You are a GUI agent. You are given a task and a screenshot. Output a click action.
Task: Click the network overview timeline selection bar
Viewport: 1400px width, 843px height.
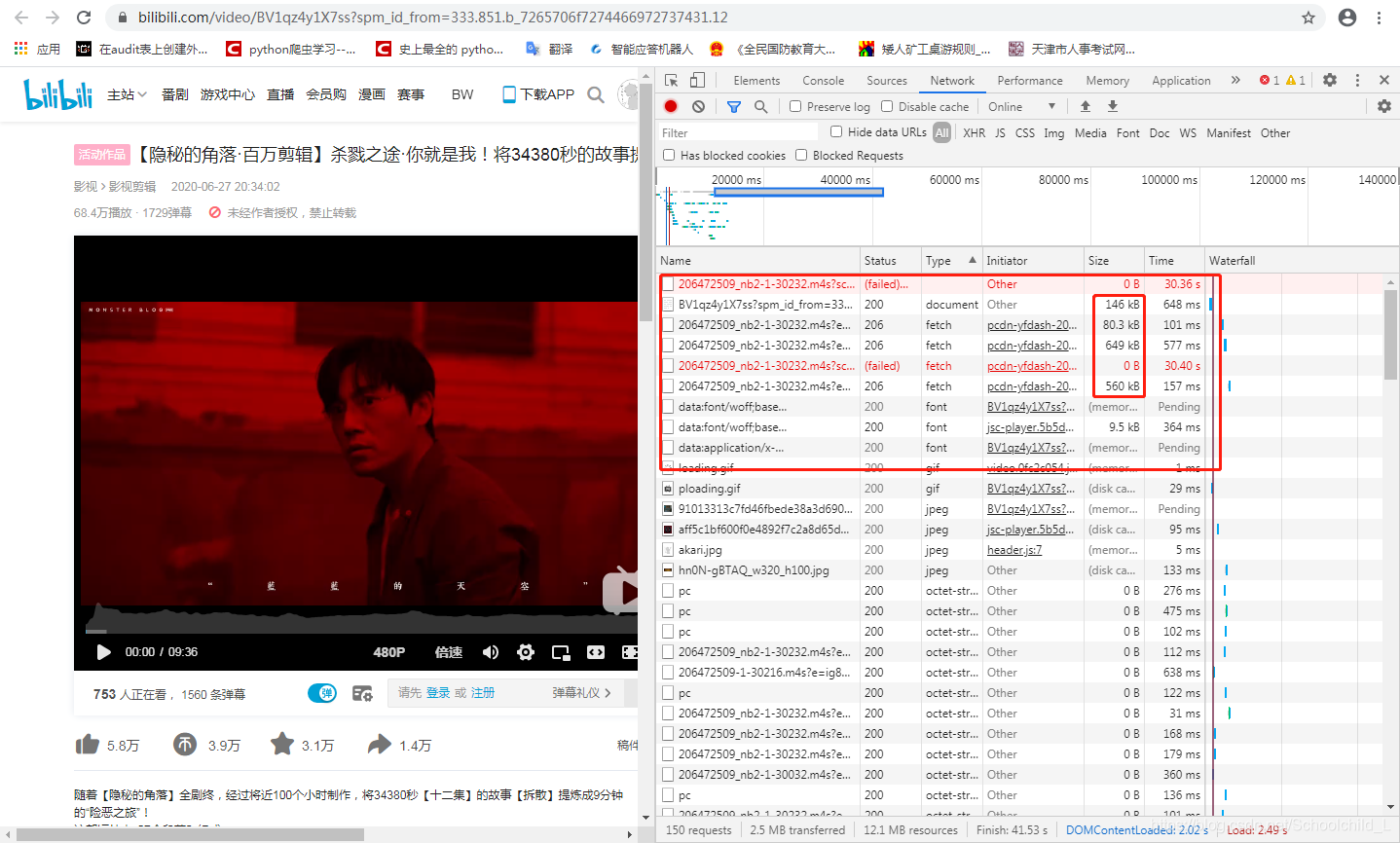[798, 193]
